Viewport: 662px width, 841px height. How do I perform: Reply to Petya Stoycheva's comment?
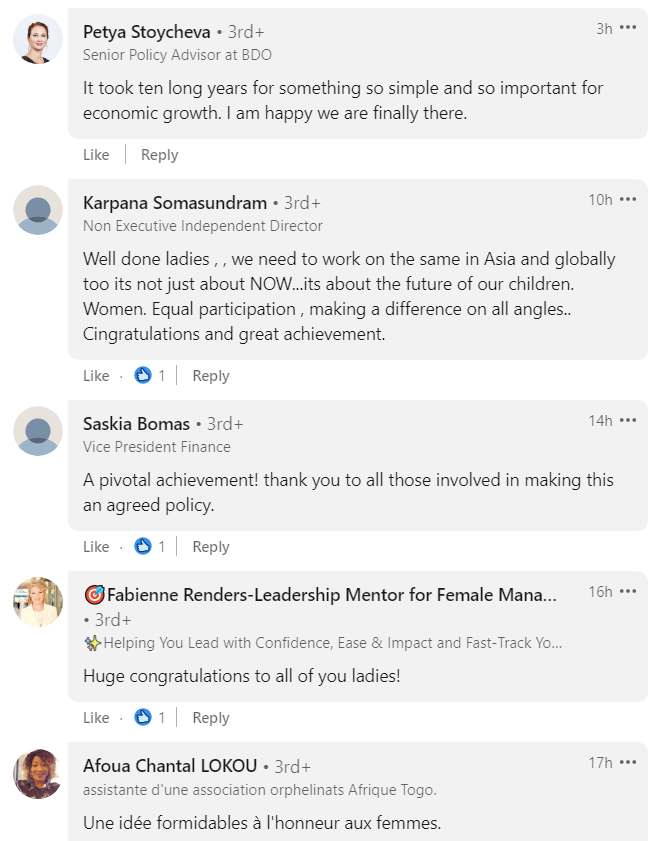[x=159, y=154]
